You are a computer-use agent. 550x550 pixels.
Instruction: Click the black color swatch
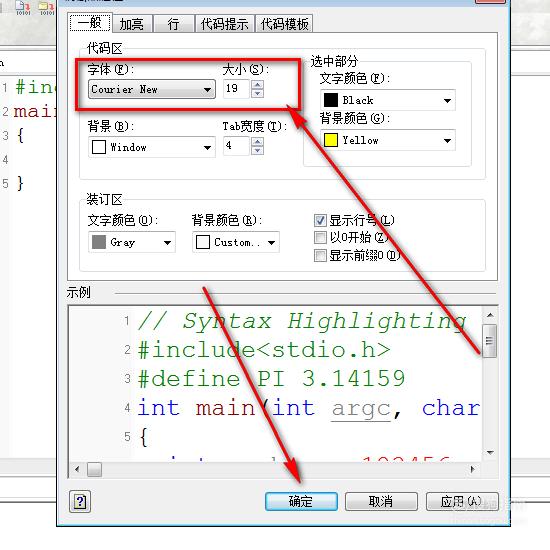tap(330, 100)
